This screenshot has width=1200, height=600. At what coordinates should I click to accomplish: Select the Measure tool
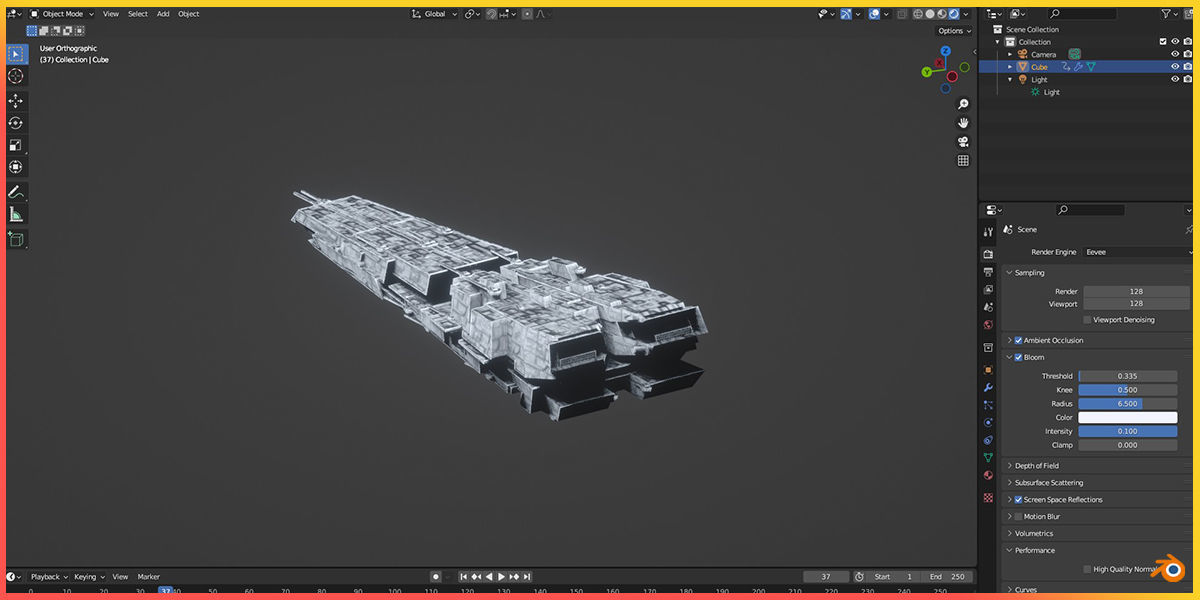click(16, 214)
